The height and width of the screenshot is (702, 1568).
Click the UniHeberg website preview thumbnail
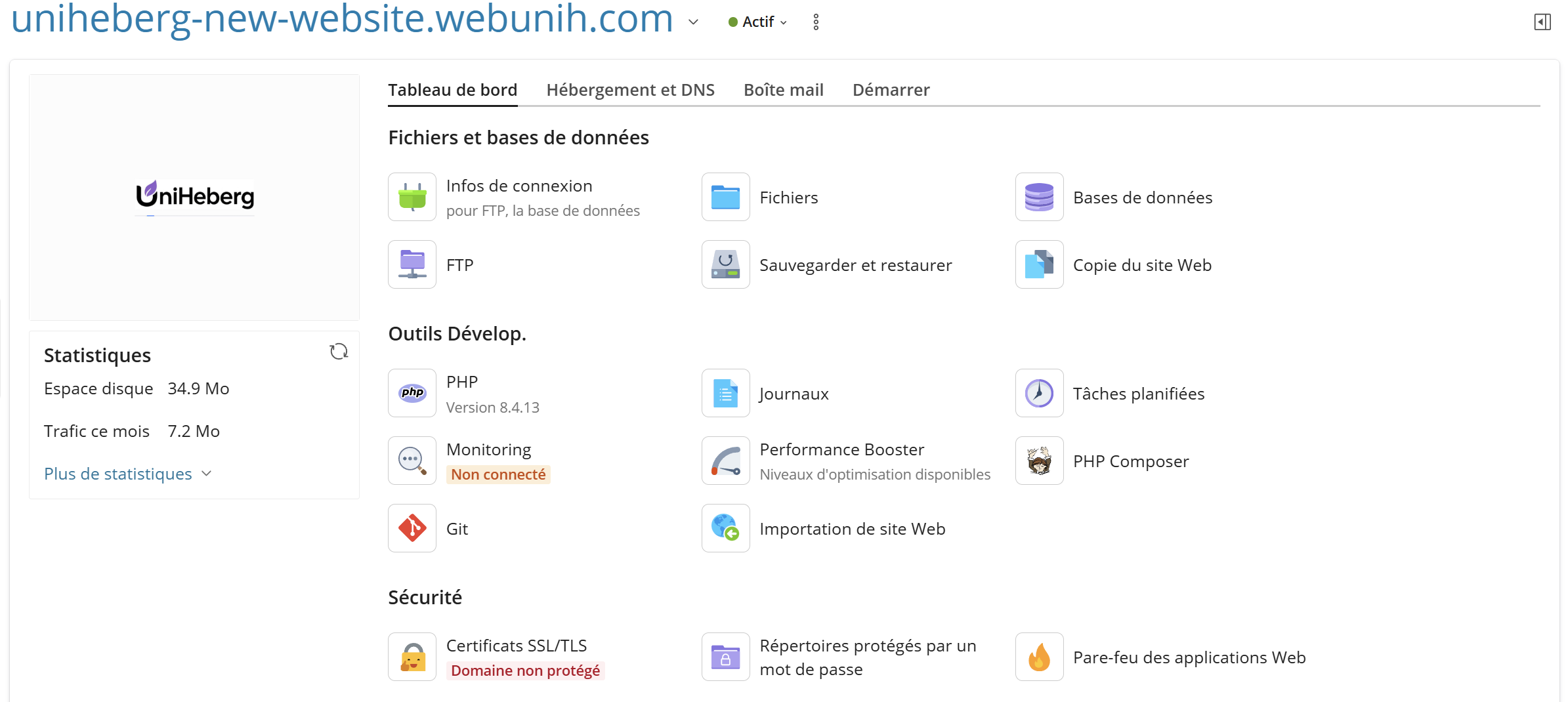pyautogui.click(x=194, y=197)
